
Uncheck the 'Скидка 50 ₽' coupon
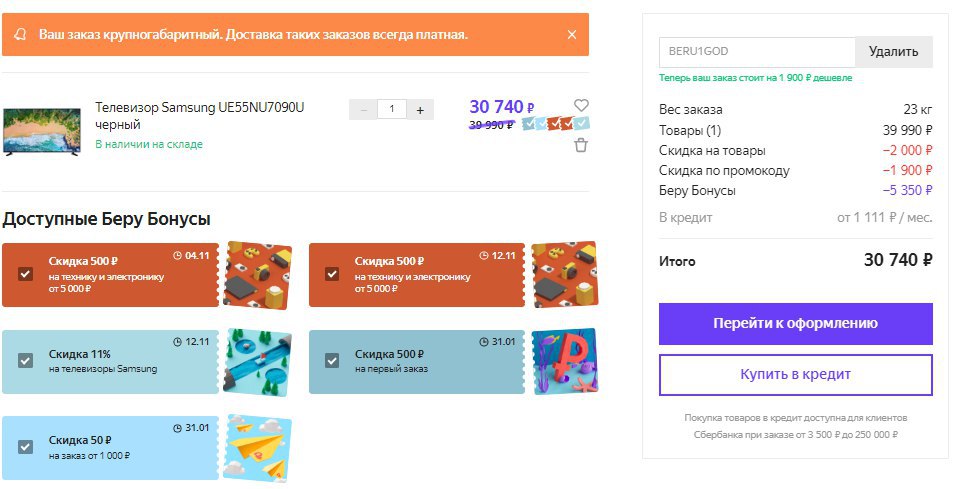25,447
